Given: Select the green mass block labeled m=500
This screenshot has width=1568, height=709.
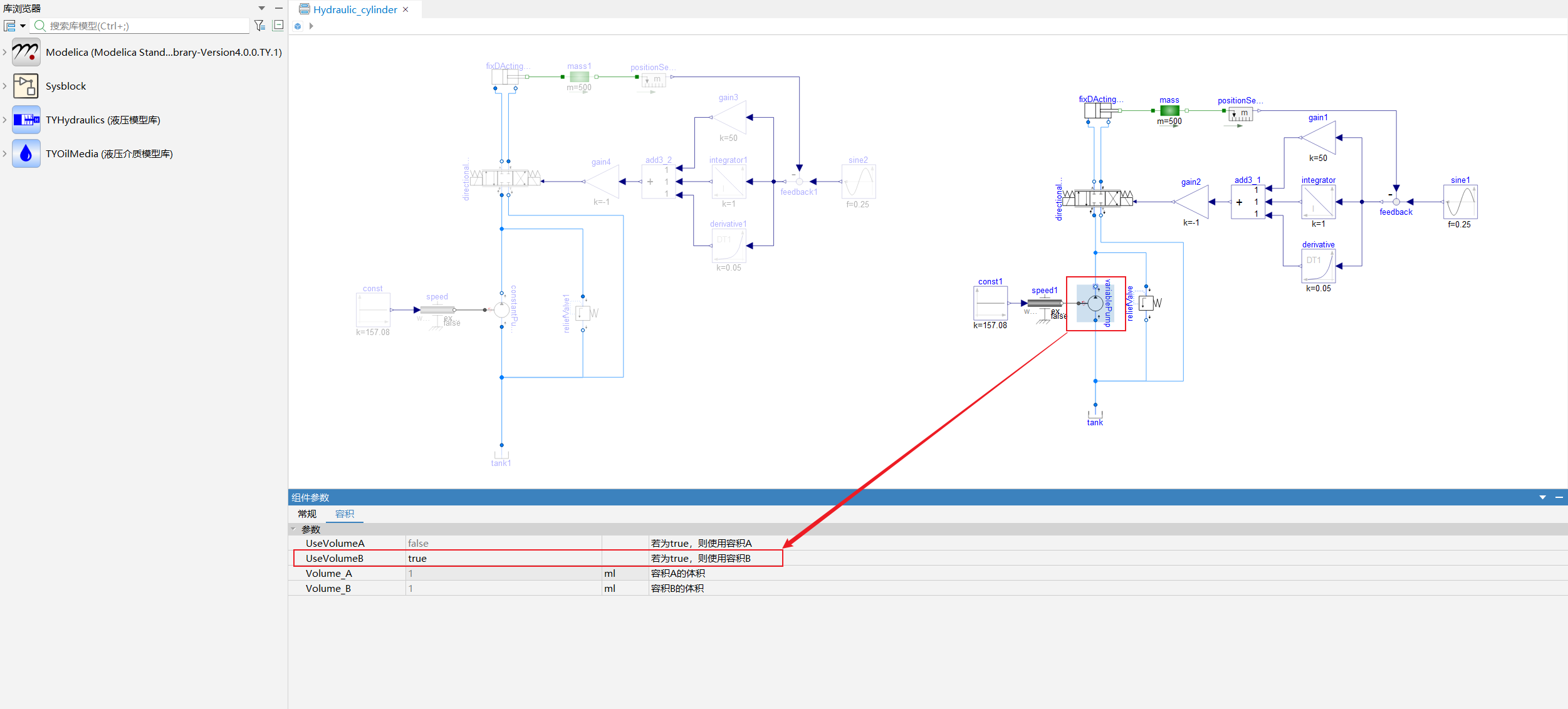Looking at the screenshot, I should coord(1169,111).
